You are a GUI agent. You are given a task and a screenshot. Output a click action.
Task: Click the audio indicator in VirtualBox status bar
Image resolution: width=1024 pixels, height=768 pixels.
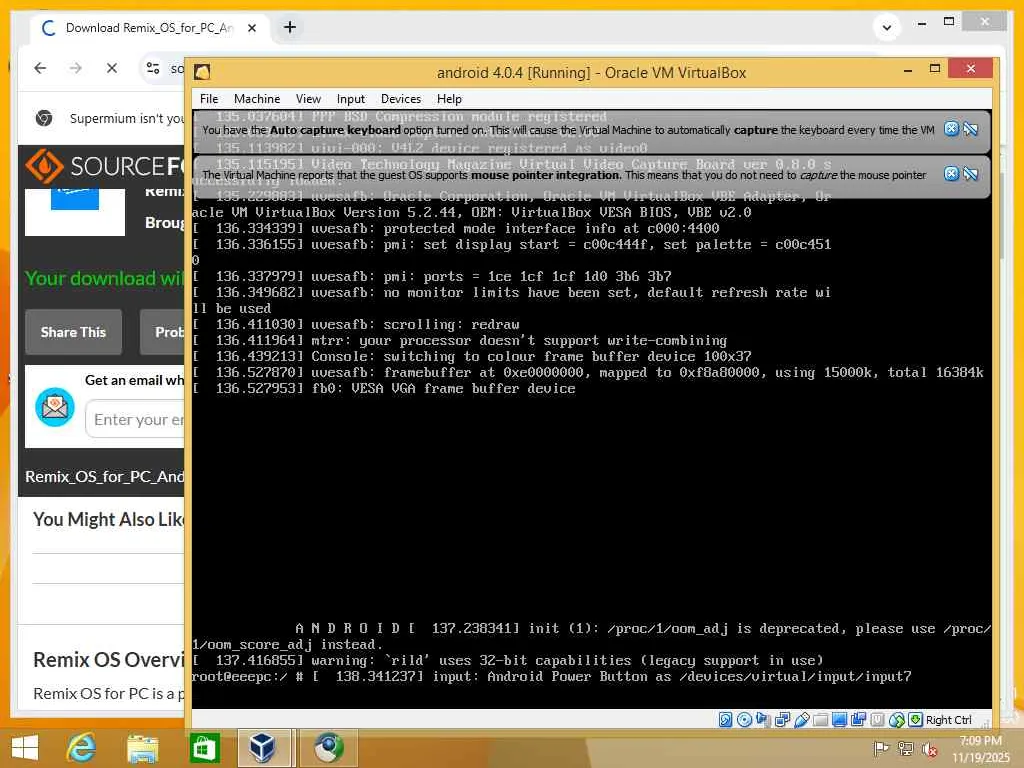tap(763, 720)
